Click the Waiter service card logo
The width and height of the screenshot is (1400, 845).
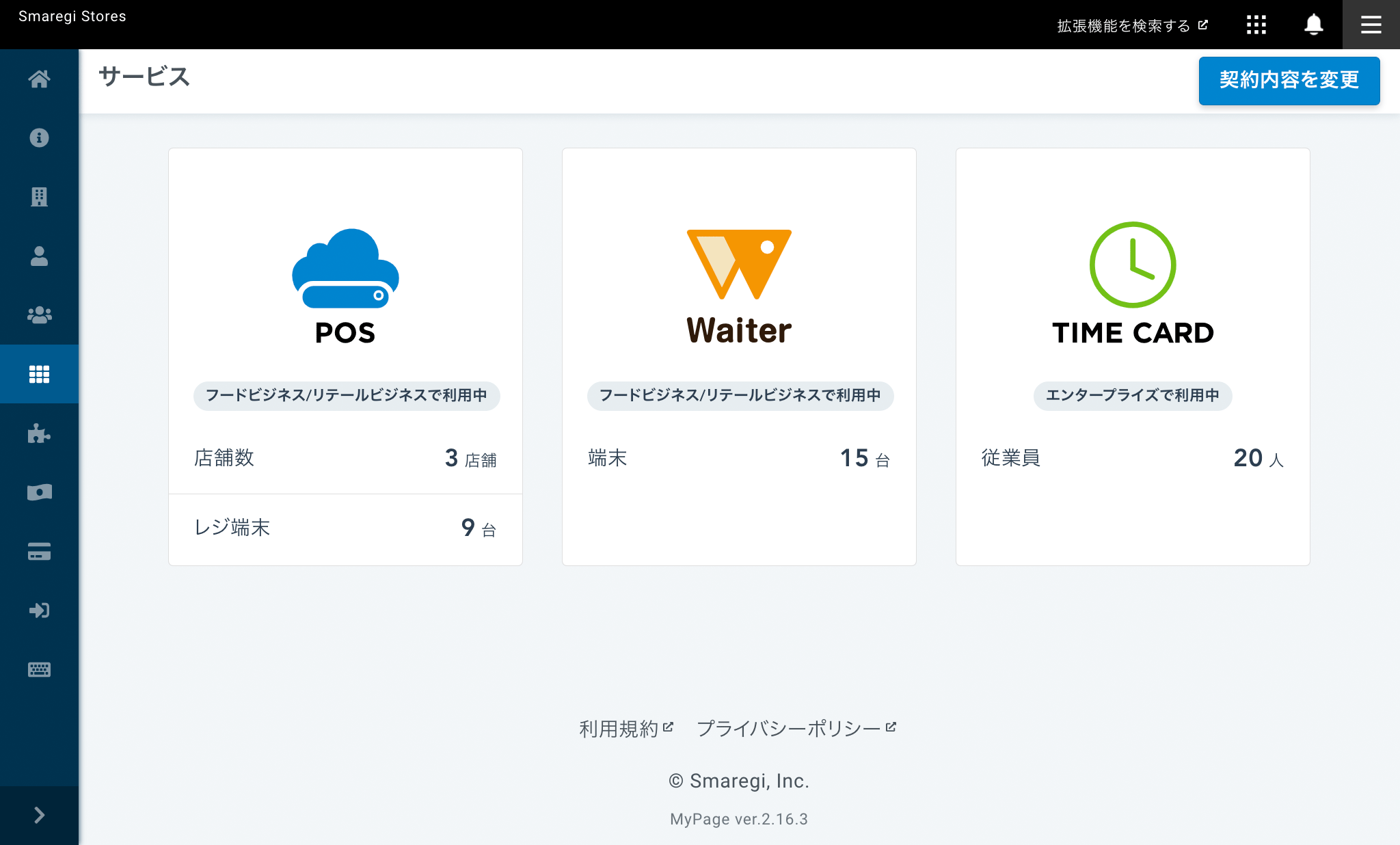click(739, 286)
